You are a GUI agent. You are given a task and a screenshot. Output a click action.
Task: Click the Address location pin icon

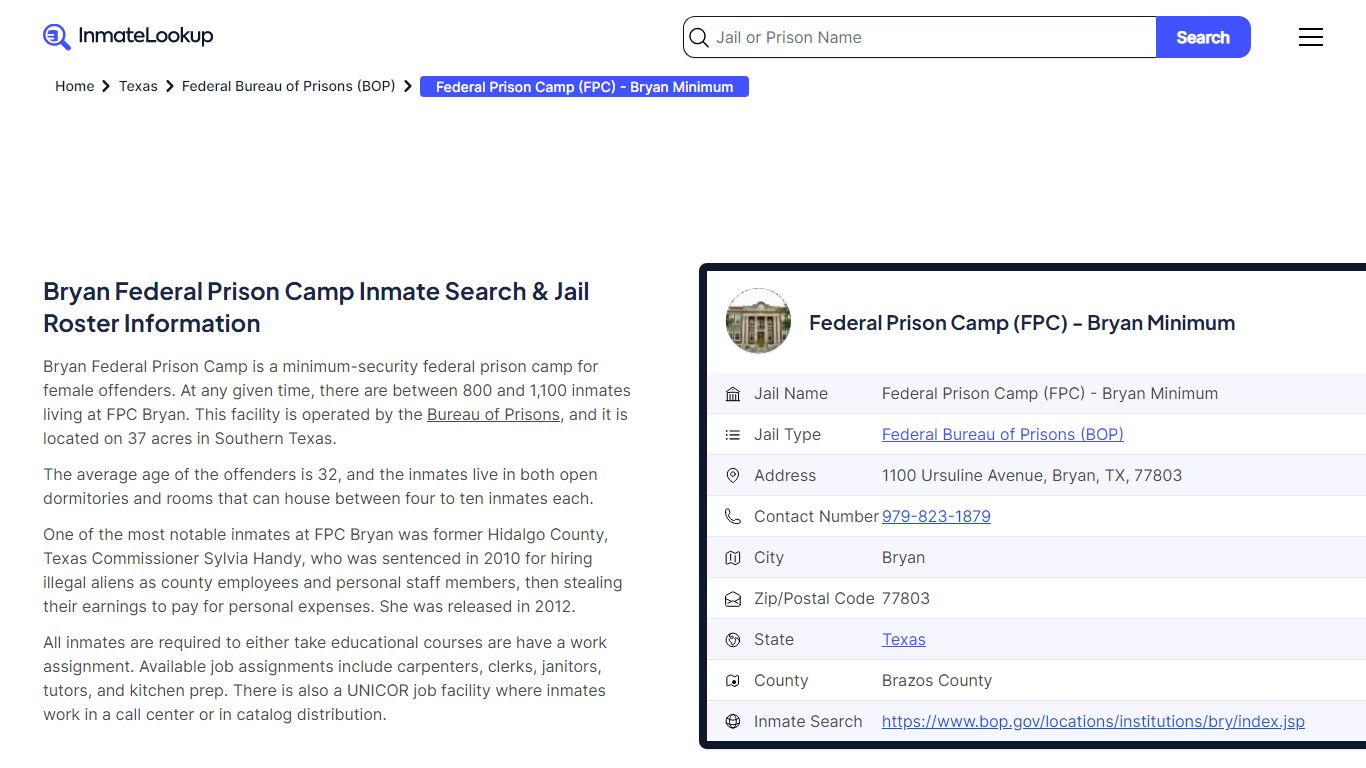click(x=733, y=476)
